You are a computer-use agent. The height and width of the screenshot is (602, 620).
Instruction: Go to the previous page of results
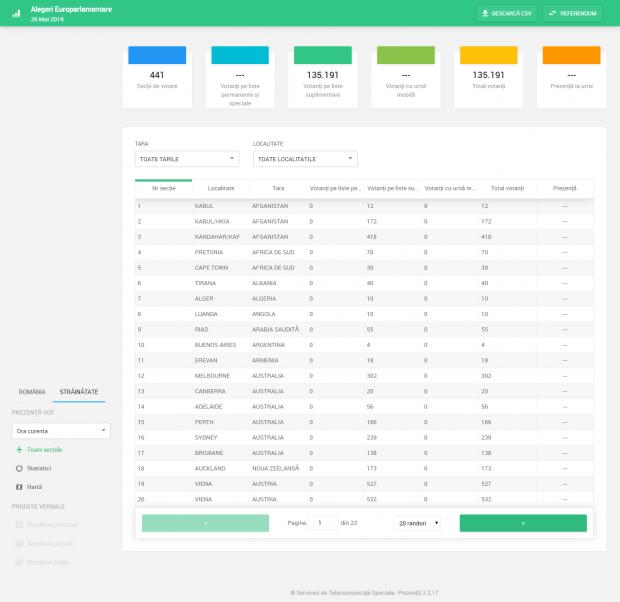point(205,523)
